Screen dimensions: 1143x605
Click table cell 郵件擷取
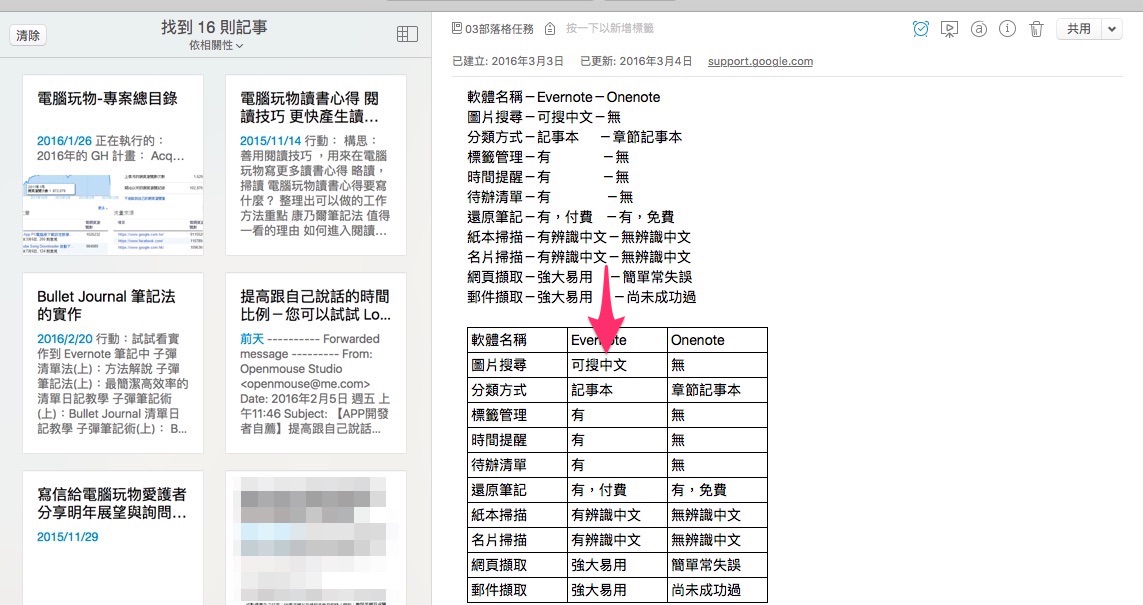518,590
